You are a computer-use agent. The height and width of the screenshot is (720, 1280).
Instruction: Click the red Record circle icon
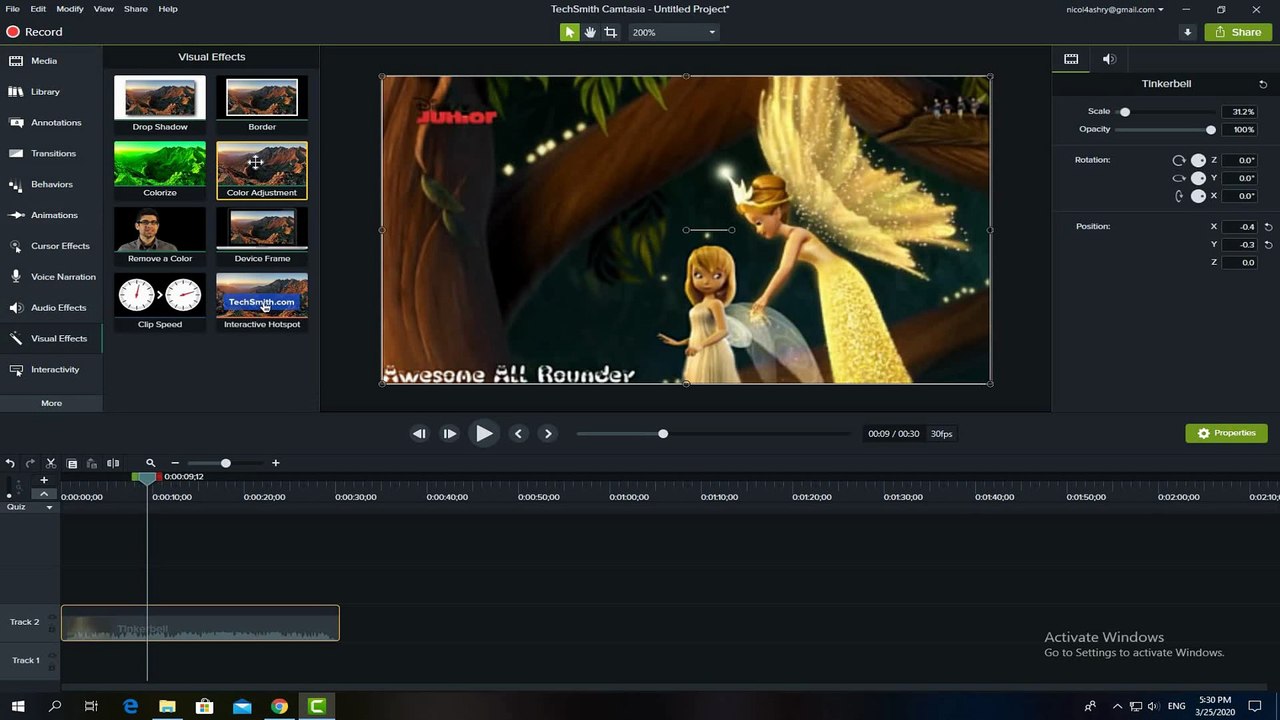click(x=13, y=32)
